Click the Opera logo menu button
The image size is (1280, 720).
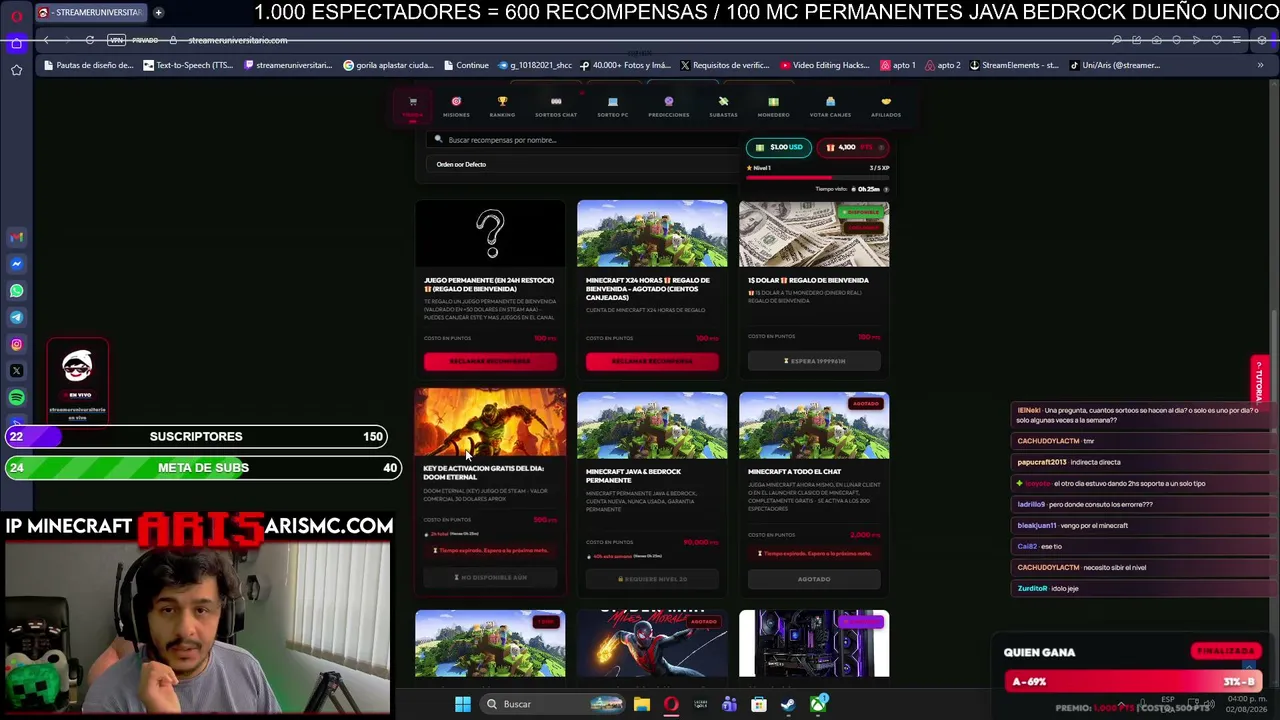click(16, 14)
